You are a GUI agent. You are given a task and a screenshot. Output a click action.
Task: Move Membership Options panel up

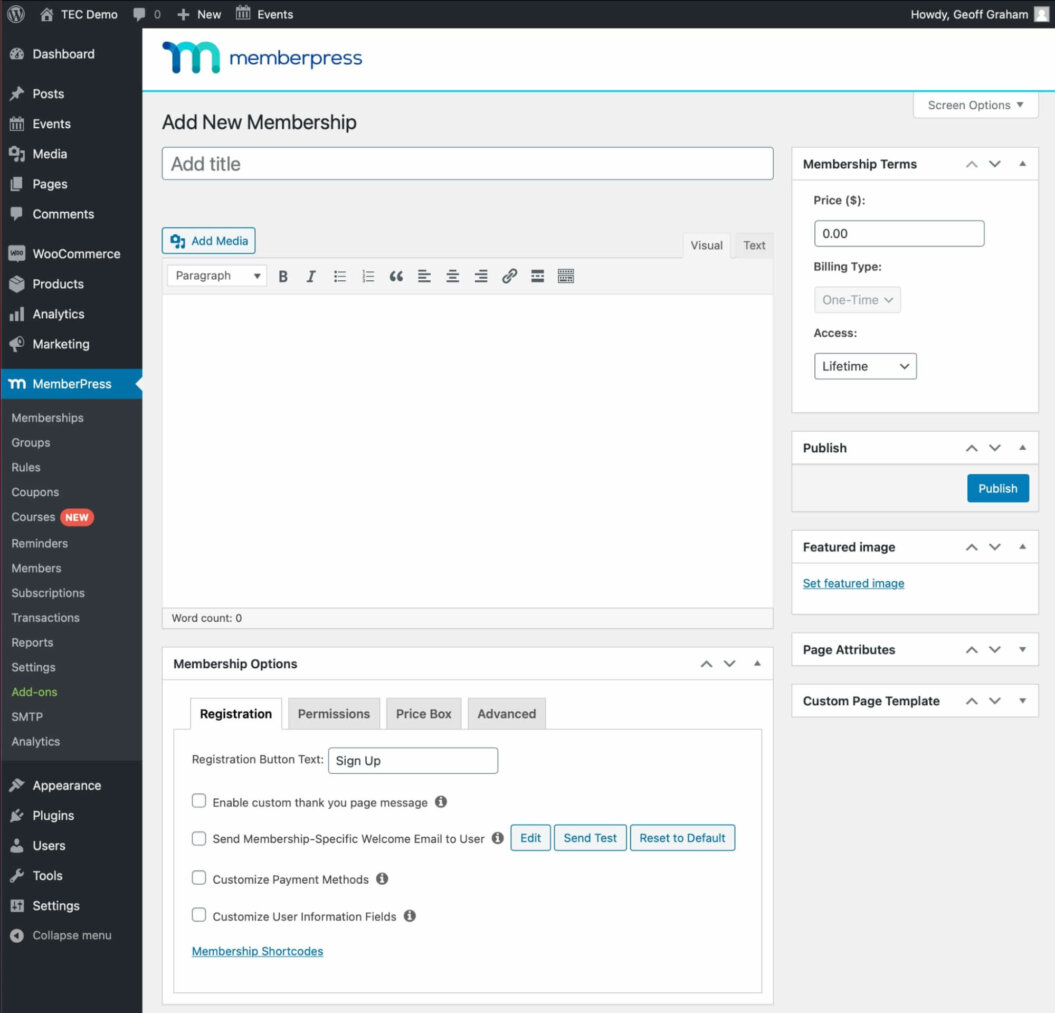coord(706,664)
